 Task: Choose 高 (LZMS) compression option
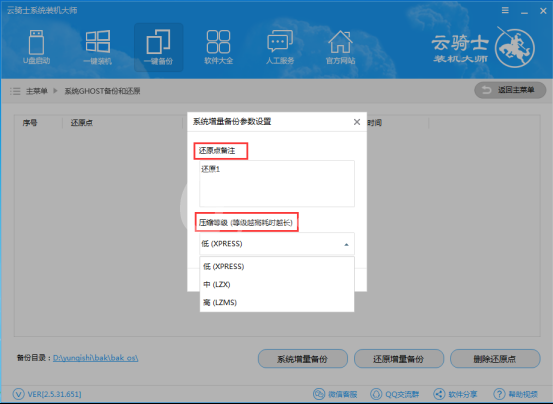[277, 302]
